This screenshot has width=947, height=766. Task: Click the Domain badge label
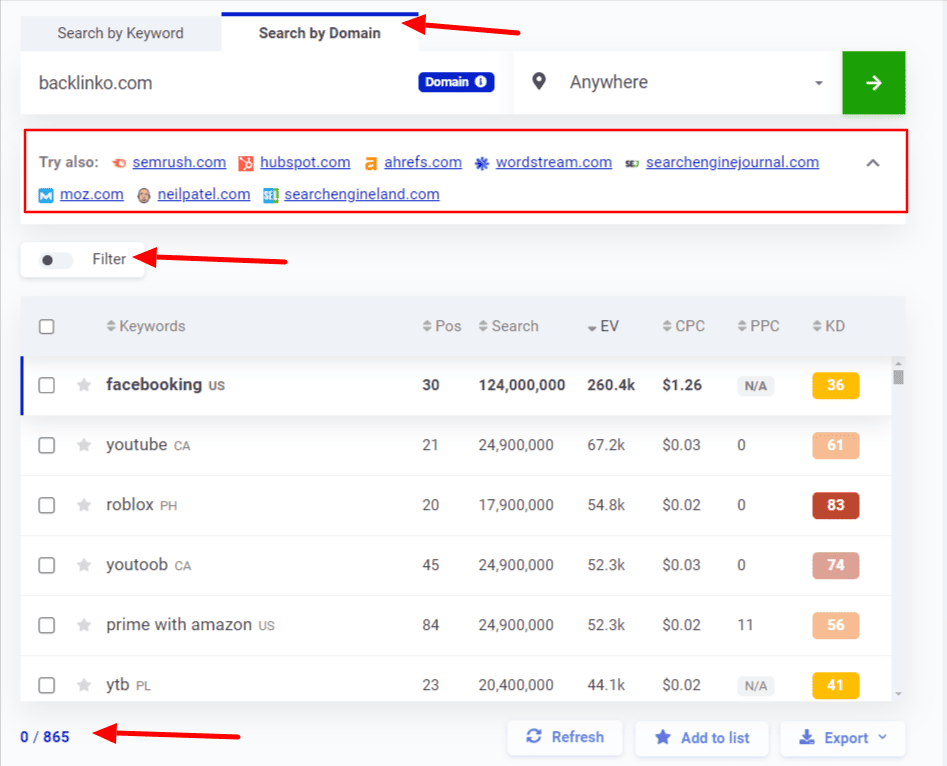[x=456, y=82]
